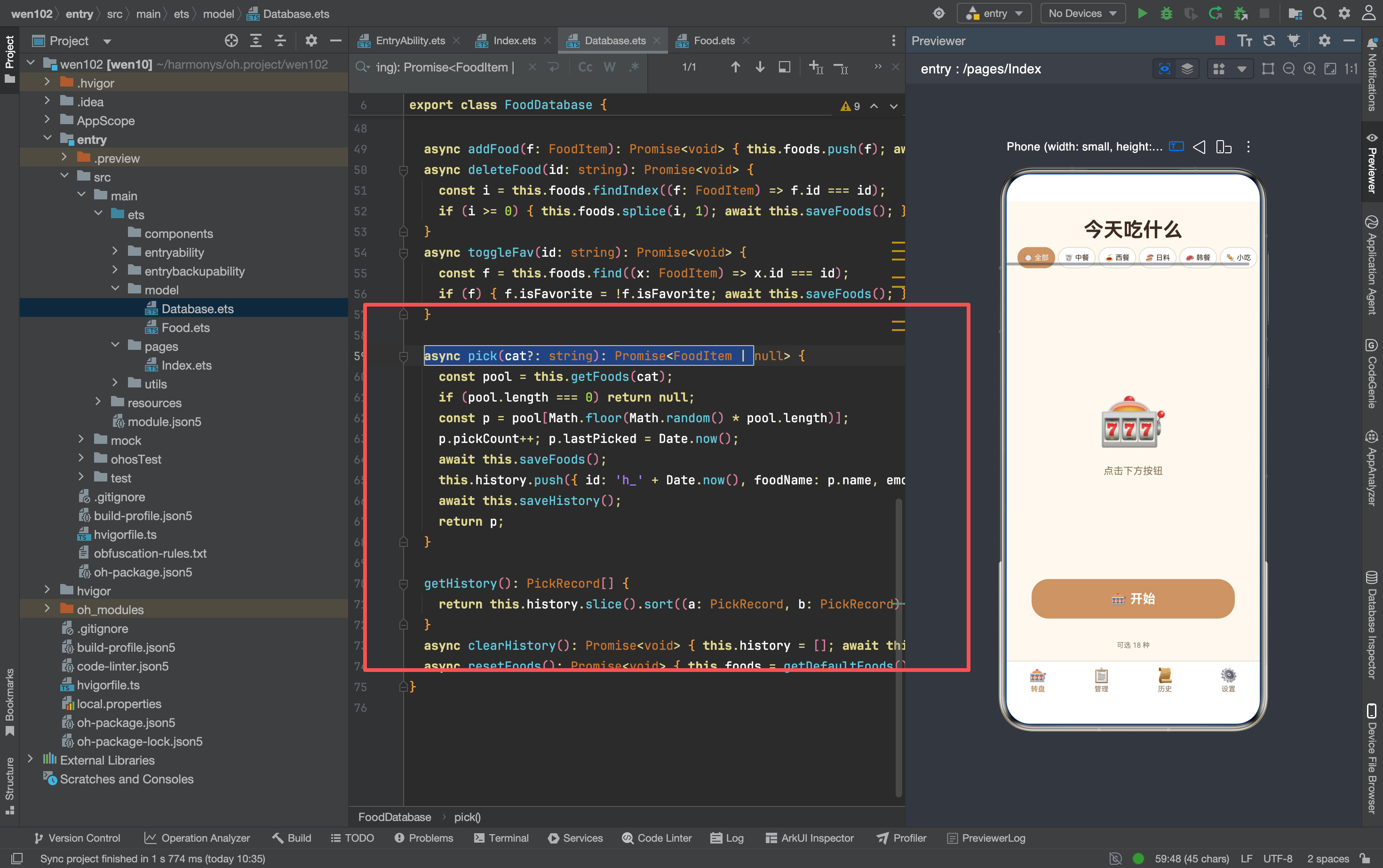Viewport: 1383px width, 868px height.
Task: Select the 韩餐 category chip in preview
Action: (x=1198, y=257)
